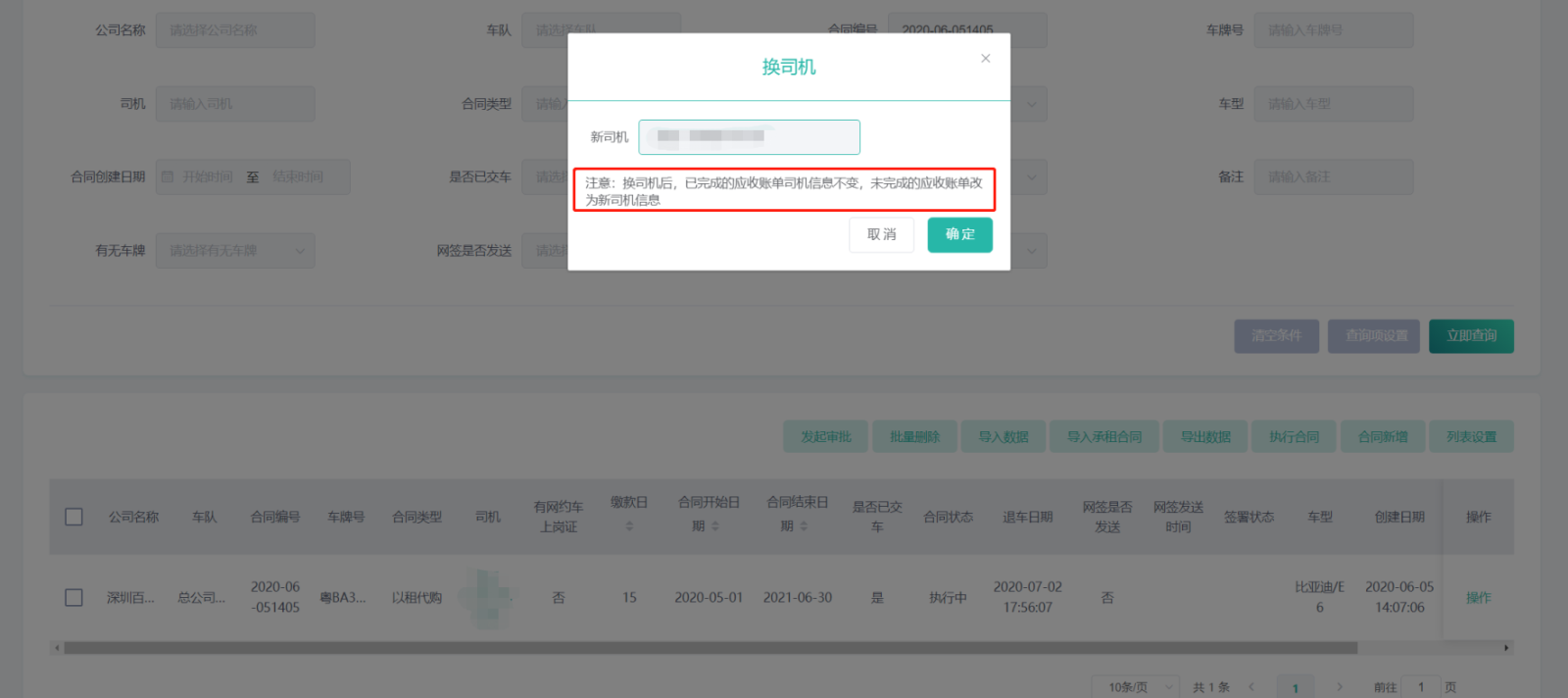Sort by 合同开始日期 using its sort arrows
This screenshot has width=1568, height=698.
click(x=715, y=526)
